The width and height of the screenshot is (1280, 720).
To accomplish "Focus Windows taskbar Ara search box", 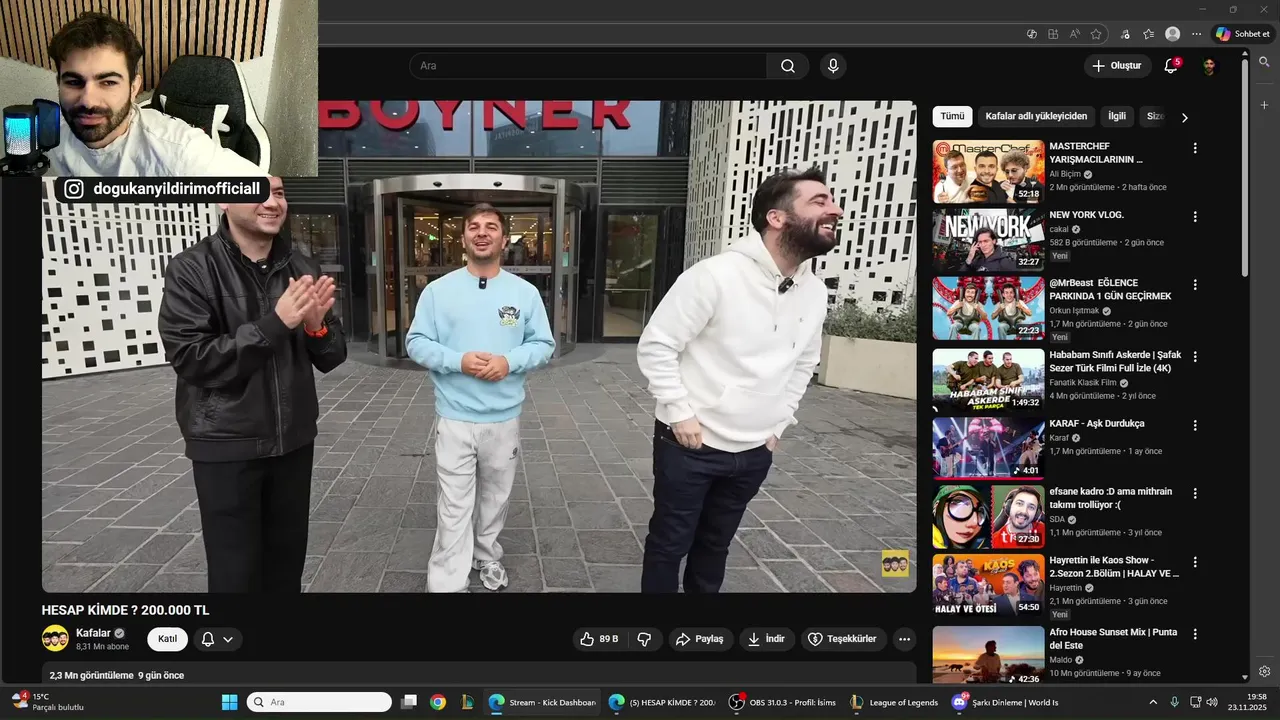I will [319, 702].
